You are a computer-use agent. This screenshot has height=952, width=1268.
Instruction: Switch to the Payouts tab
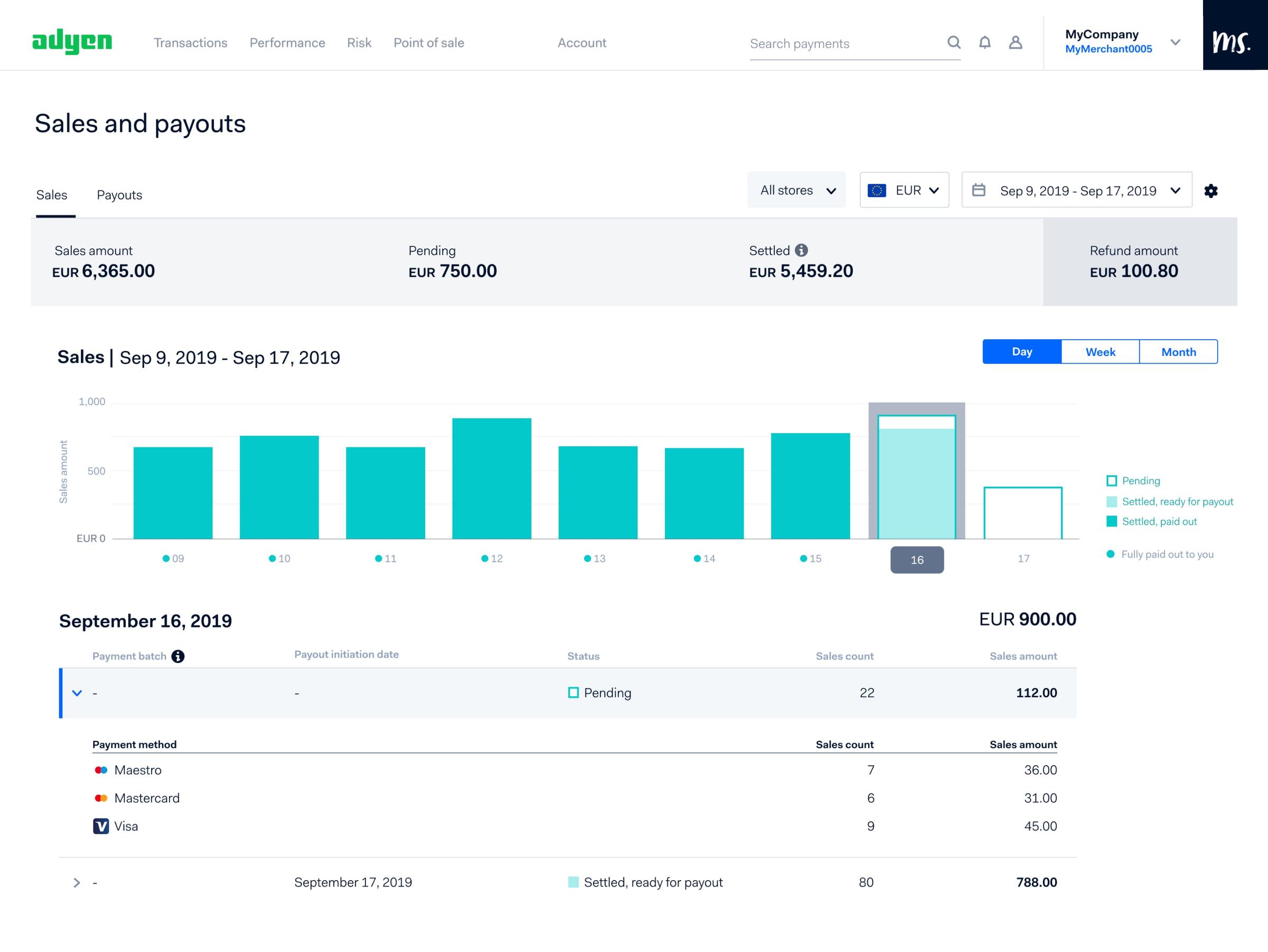tap(119, 195)
